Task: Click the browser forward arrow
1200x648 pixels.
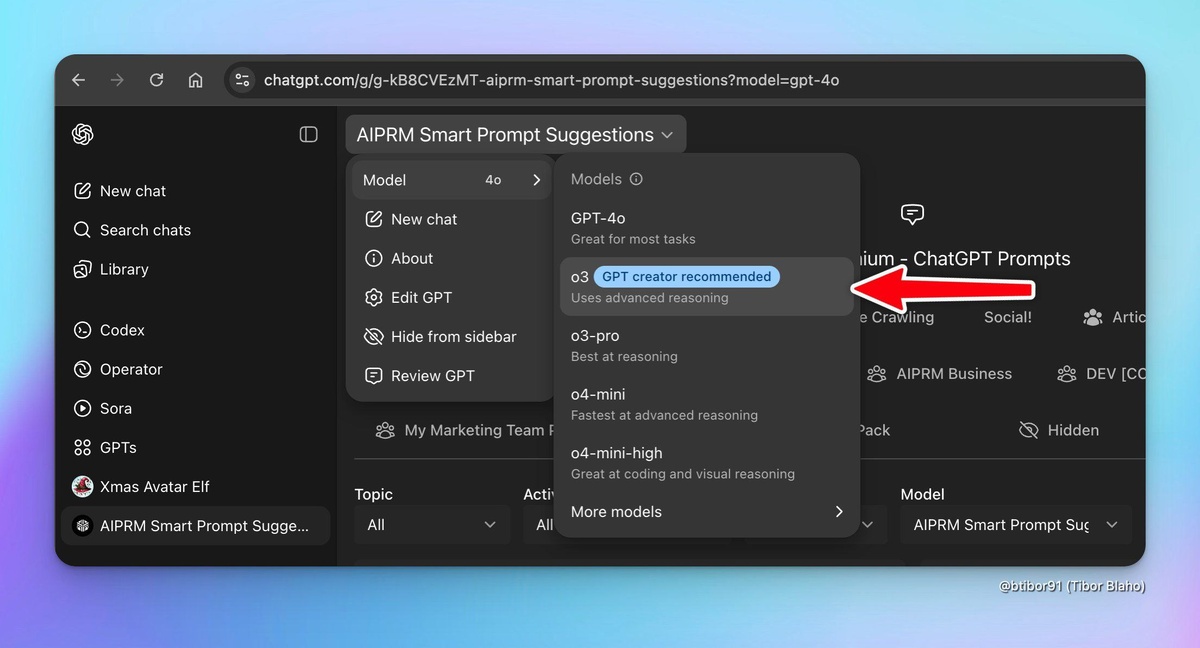Action: [117, 80]
